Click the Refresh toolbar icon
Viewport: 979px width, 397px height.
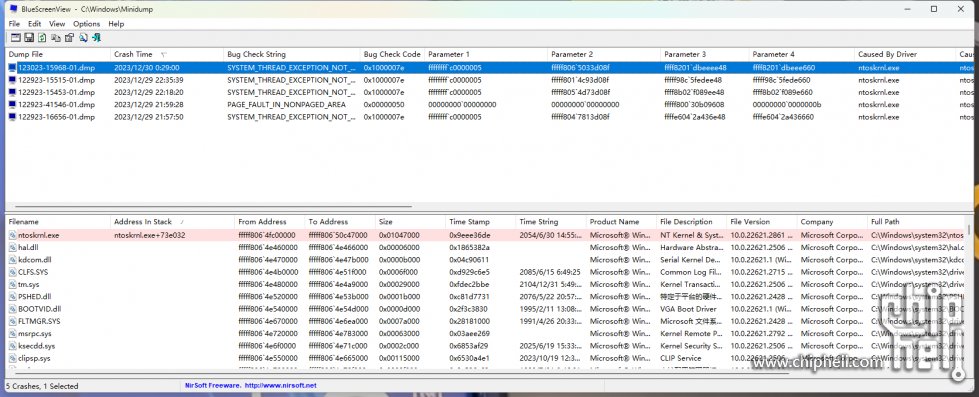pyautogui.click(x=42, y=38)
